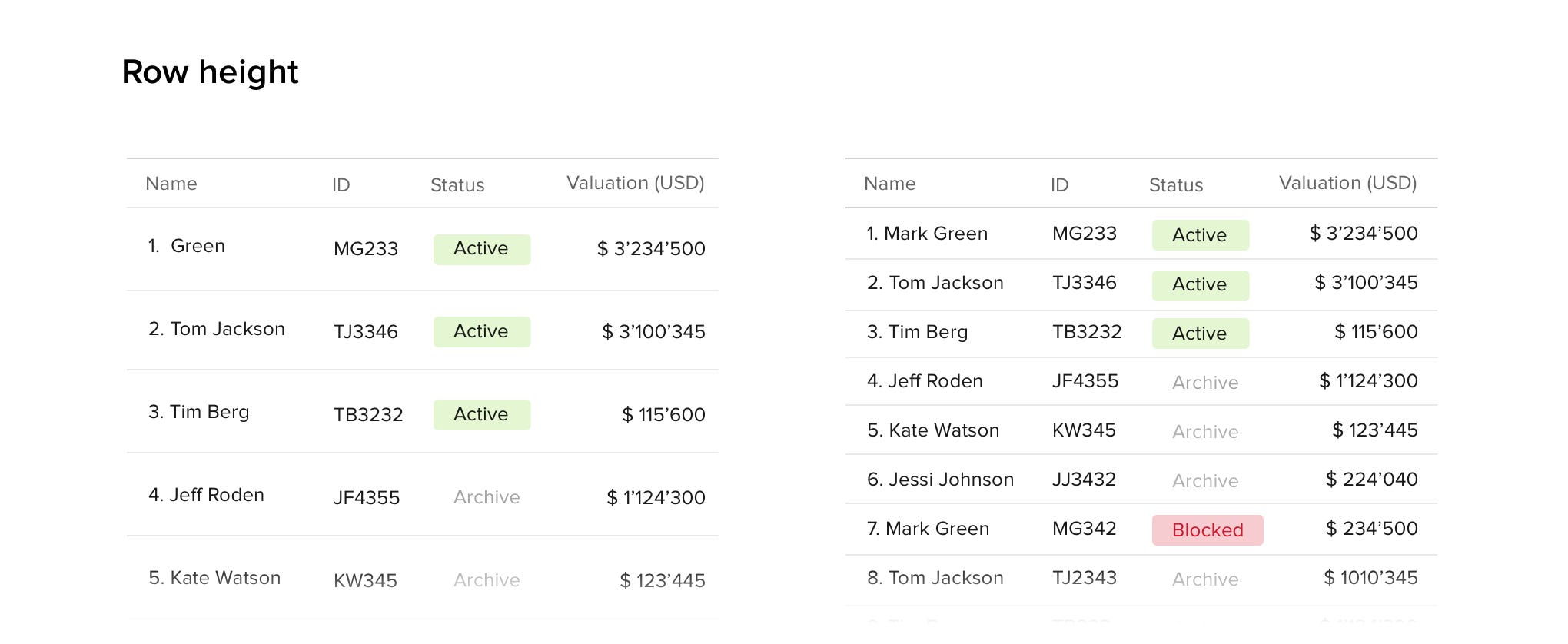The image size is (1568, 644).
Task: Click the Active badge in the MG233 row, right table
Action: (1200, 235)
